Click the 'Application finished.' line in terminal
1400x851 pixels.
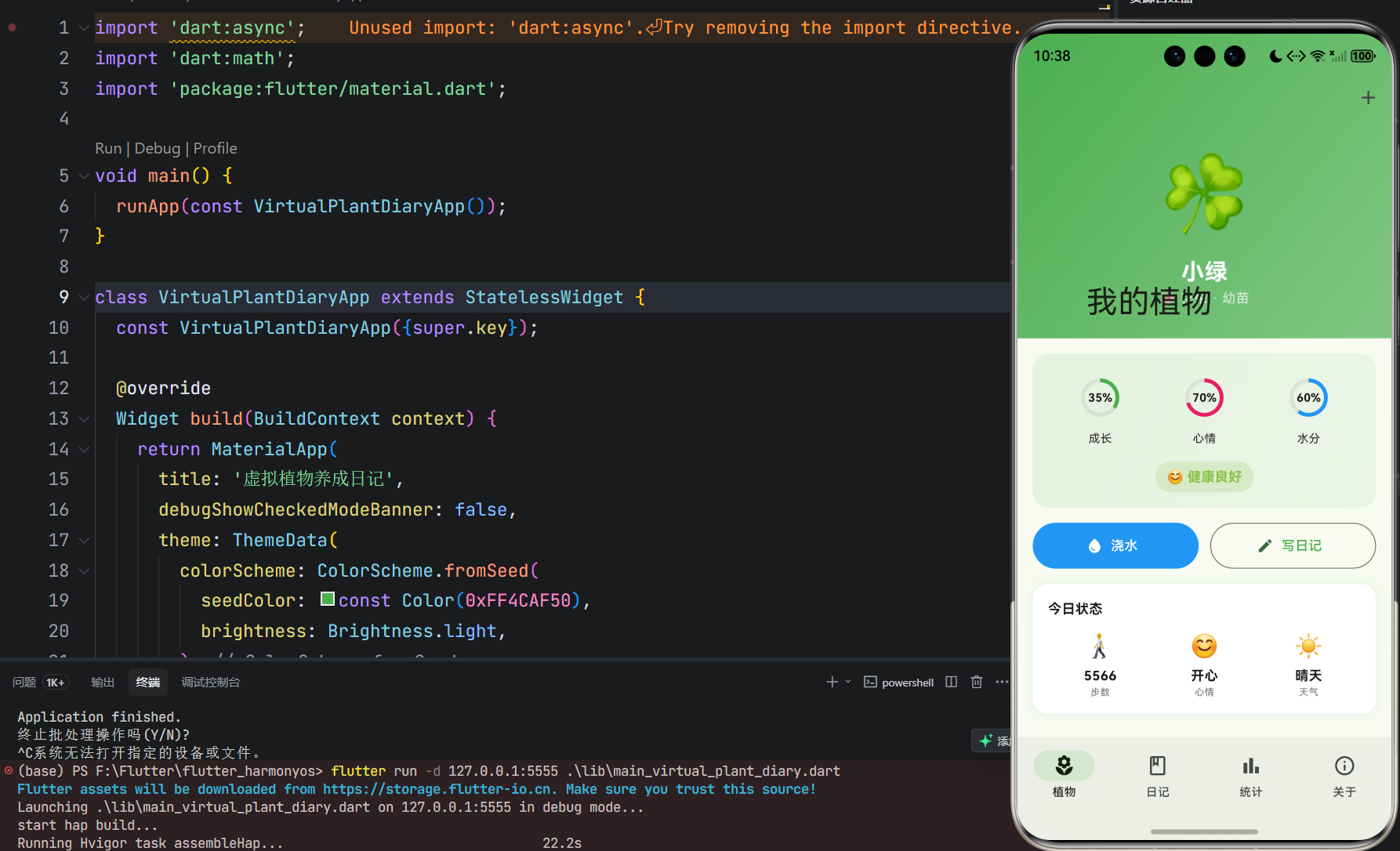point(100,717)
